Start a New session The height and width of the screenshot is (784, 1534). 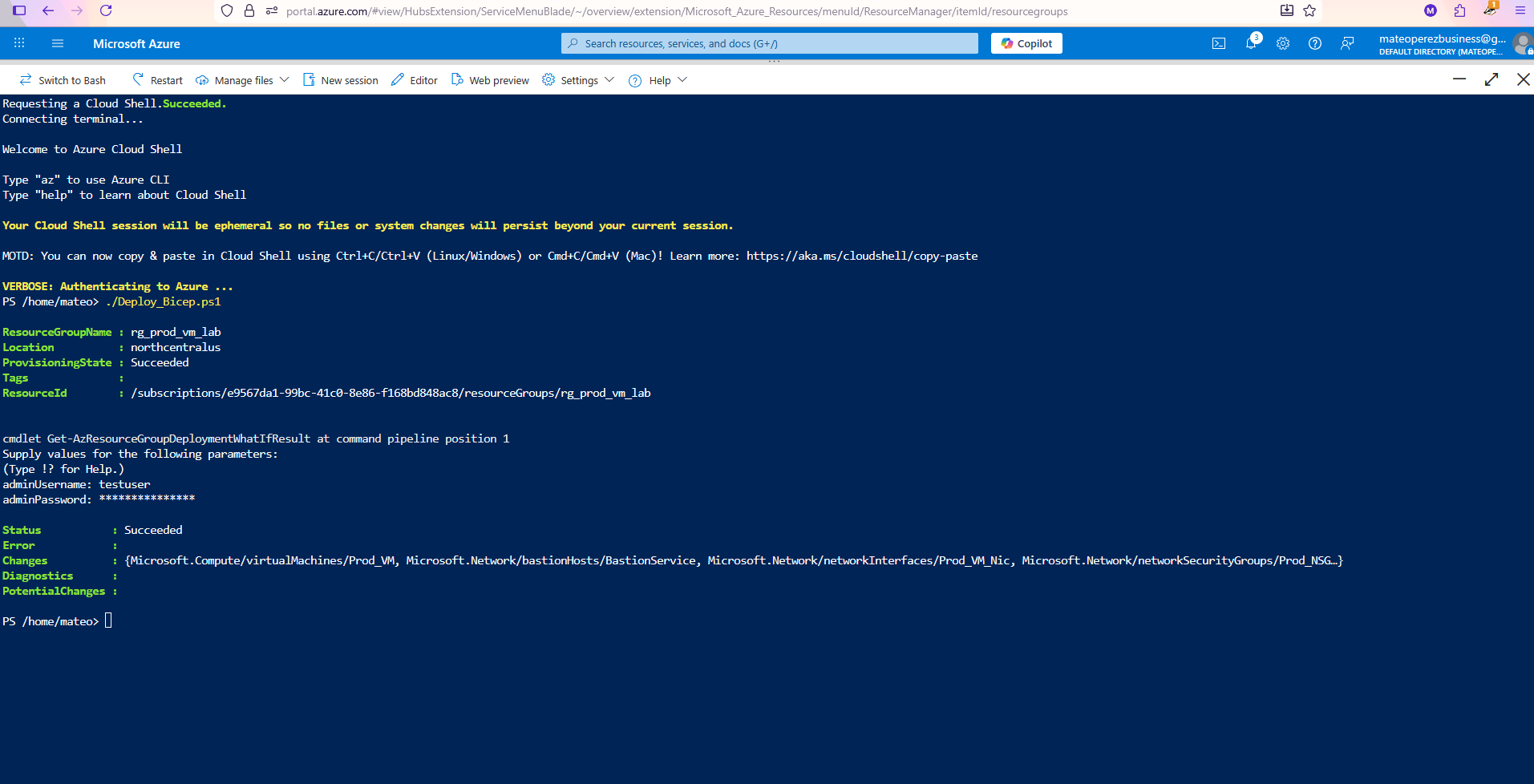pos(340,80)
